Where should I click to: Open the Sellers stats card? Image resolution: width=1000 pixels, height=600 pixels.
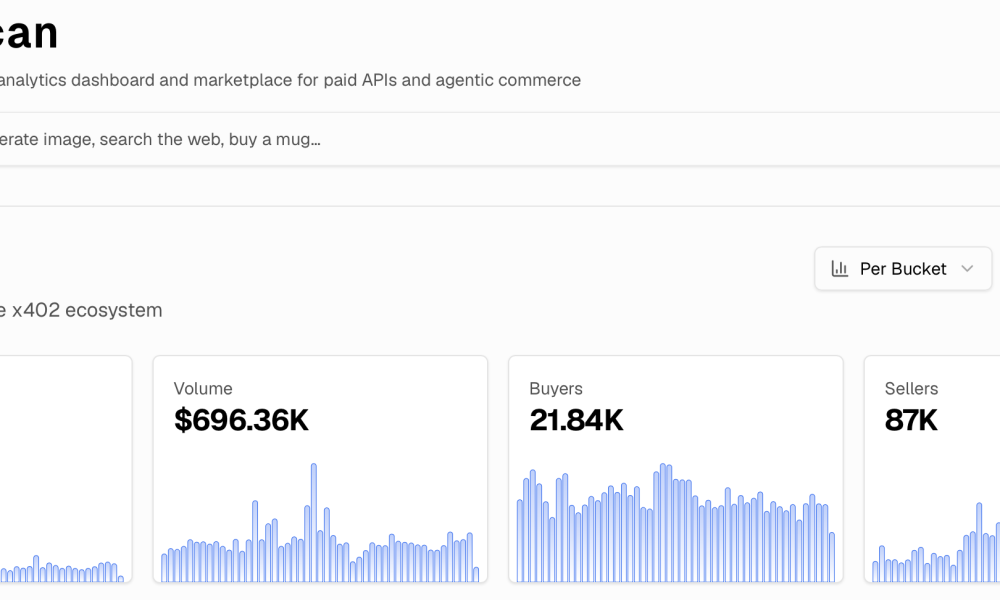click(932, 469)
